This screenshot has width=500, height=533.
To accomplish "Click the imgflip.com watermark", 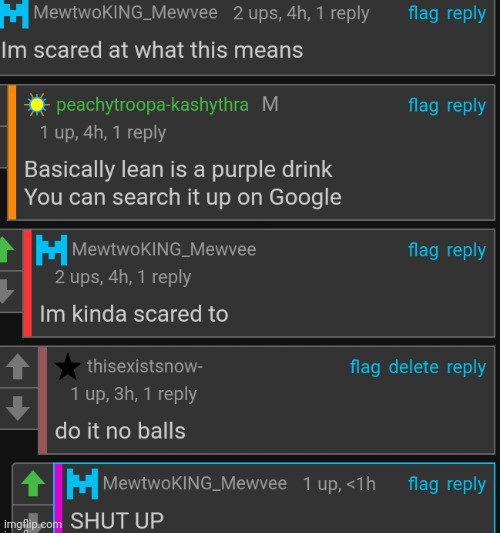I will (33, 524).
